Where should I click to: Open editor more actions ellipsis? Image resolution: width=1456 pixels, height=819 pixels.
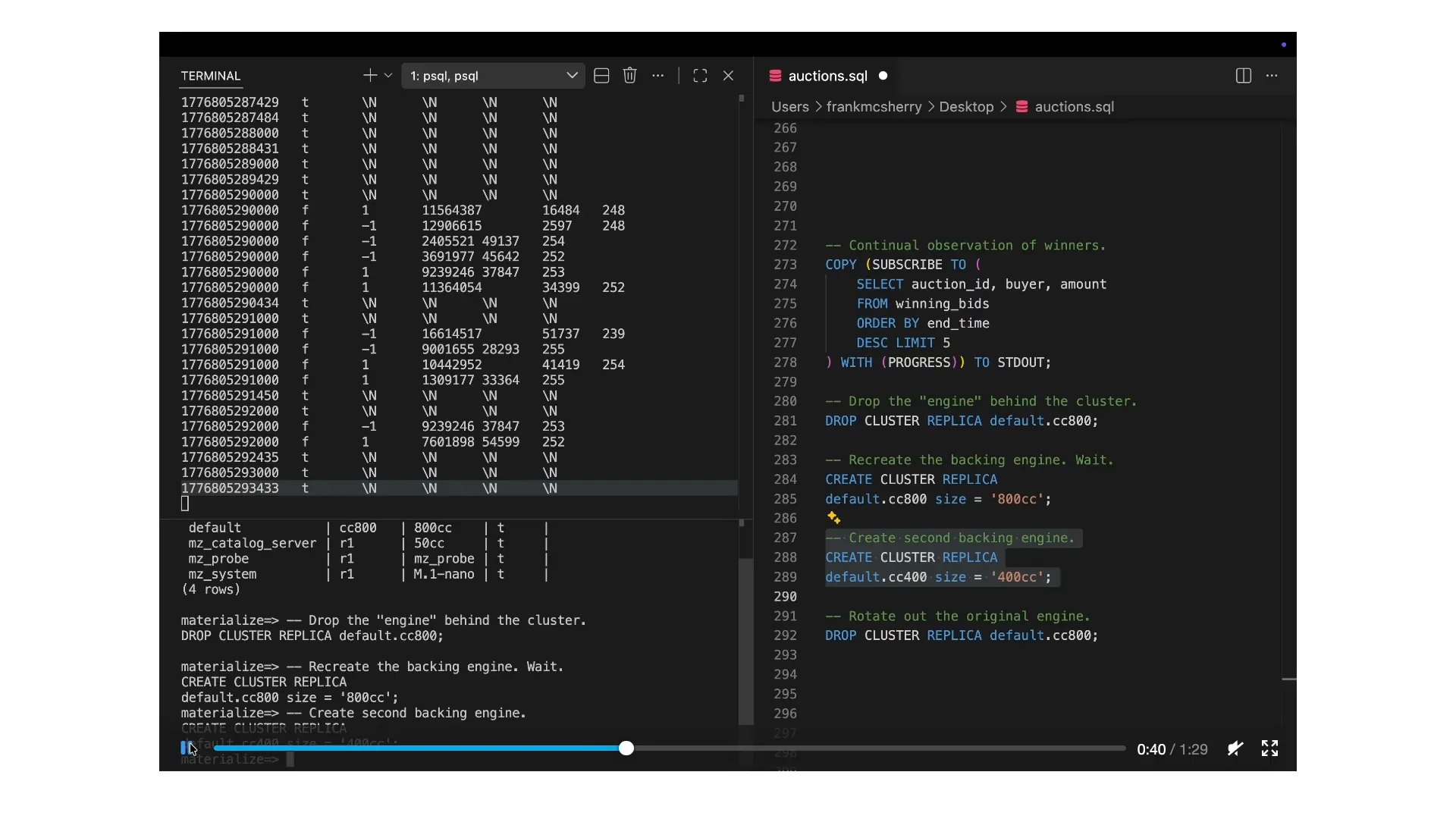[1272, 76]
